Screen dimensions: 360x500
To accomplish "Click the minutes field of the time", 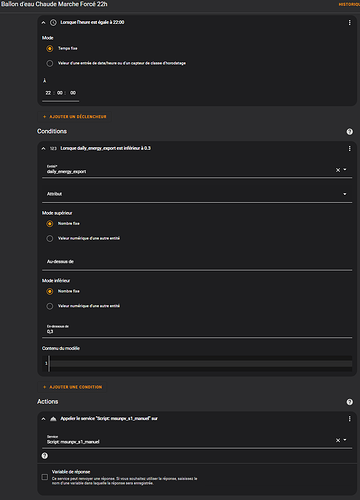I will 60,93.
